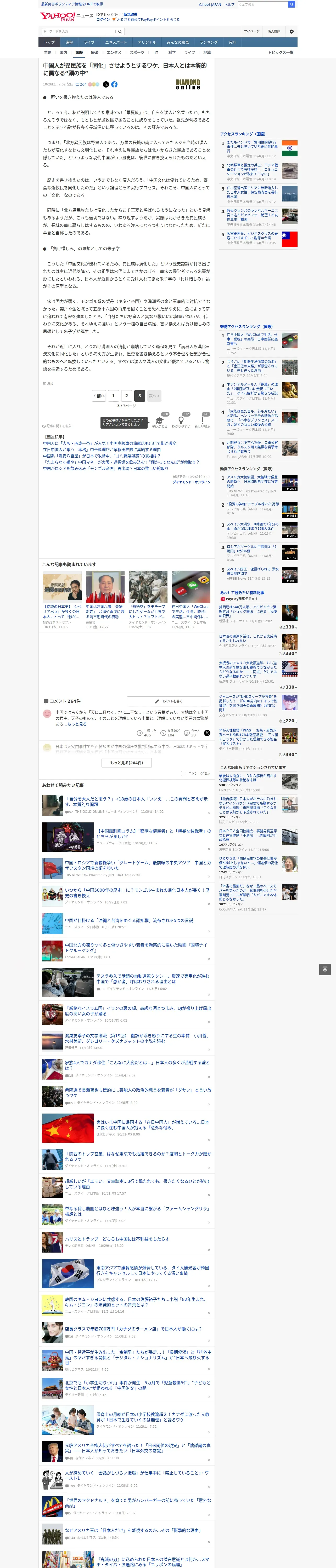Click the Diamond Online logo
This screenshot has height=1568, width=336.
coord(188,85)
